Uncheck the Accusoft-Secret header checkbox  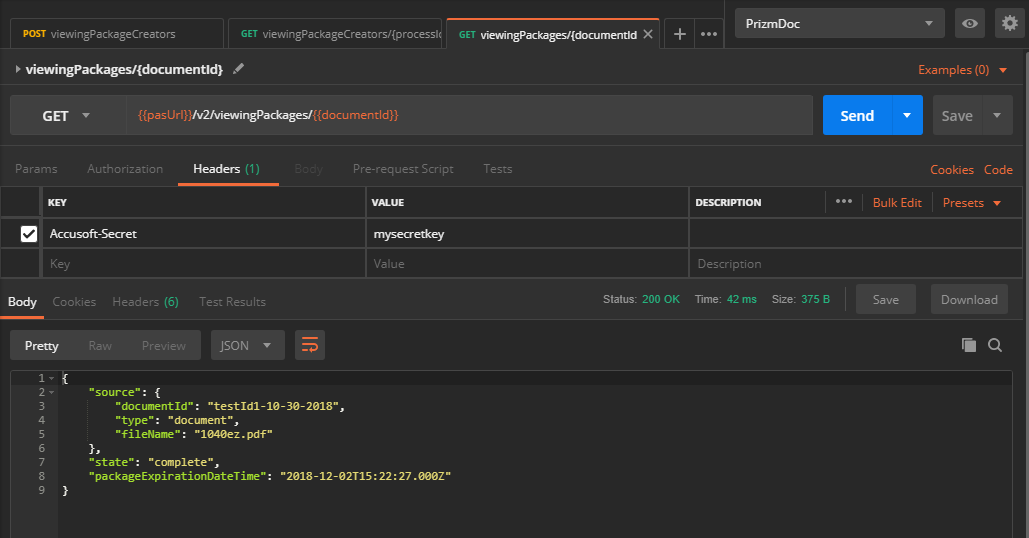[29, 234]
